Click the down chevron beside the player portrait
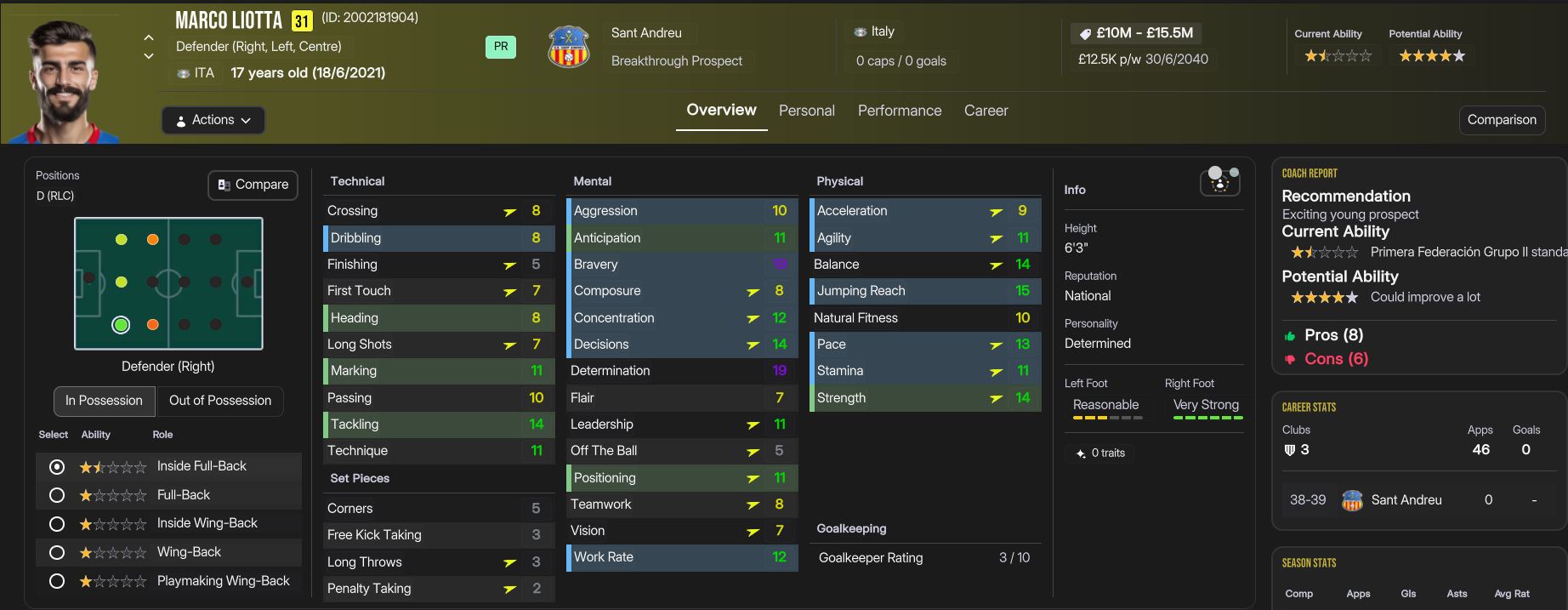This screenshot has height=610, width=1568. click(x=149, y=57)
